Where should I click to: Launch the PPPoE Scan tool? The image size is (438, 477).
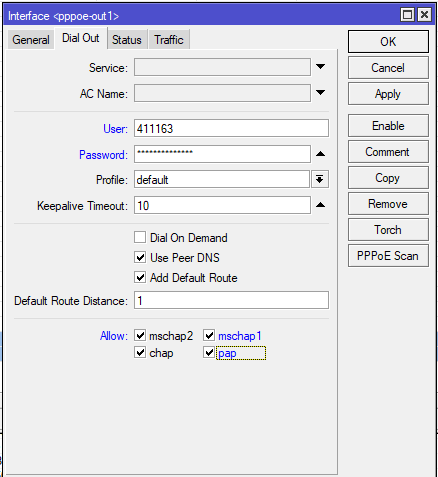(x=388, y=256)
